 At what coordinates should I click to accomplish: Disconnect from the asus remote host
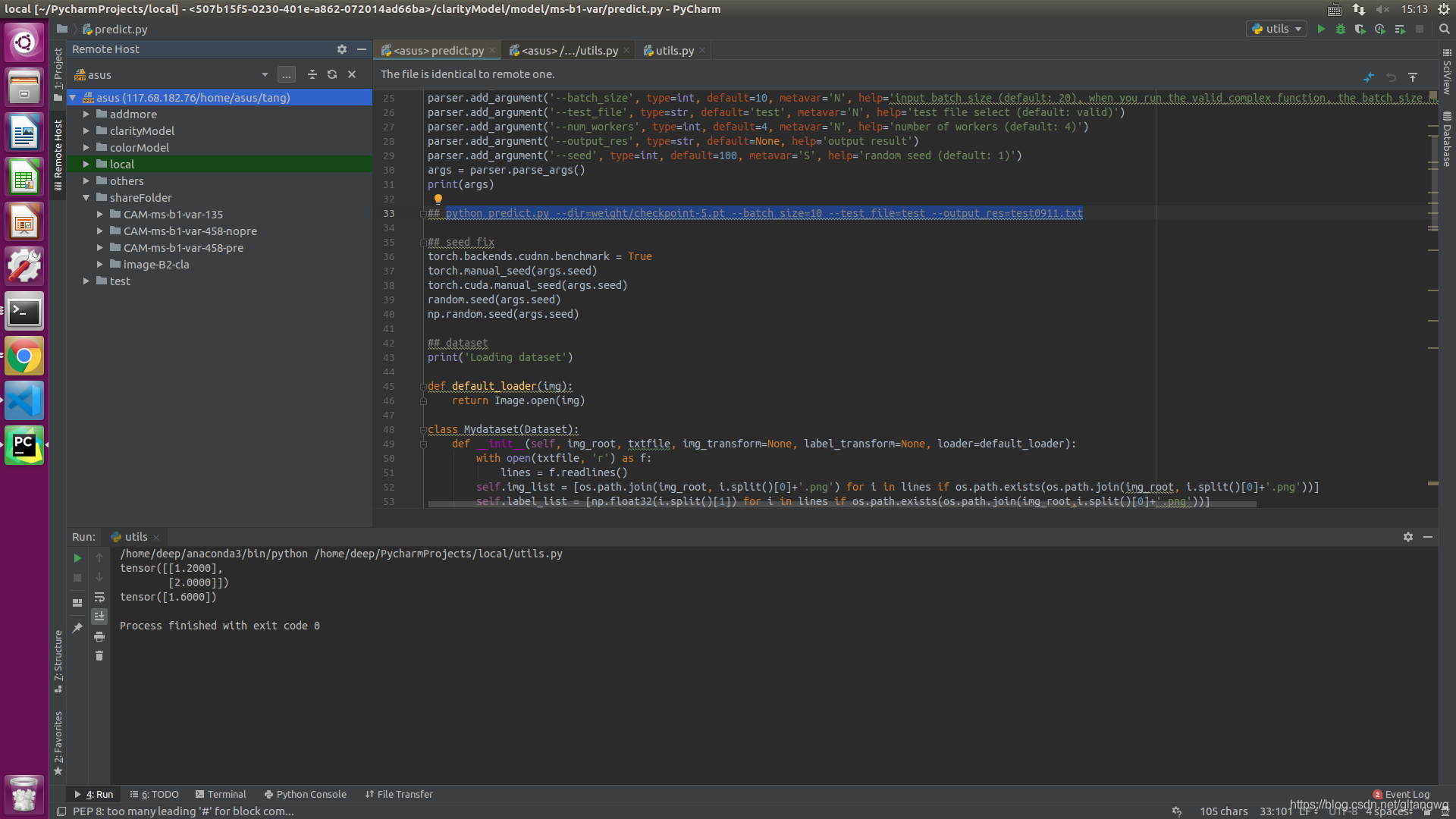[352, 74]
